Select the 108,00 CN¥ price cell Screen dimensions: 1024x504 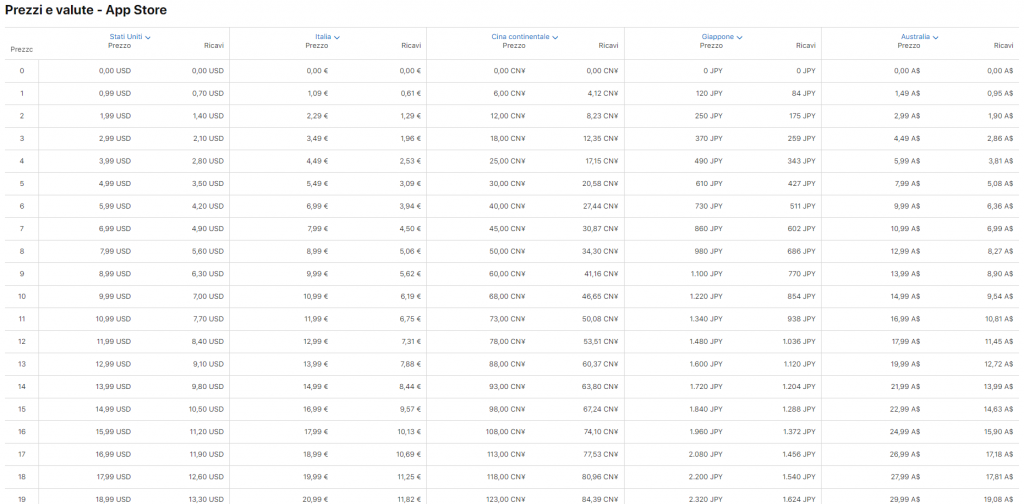coord(506,432)
